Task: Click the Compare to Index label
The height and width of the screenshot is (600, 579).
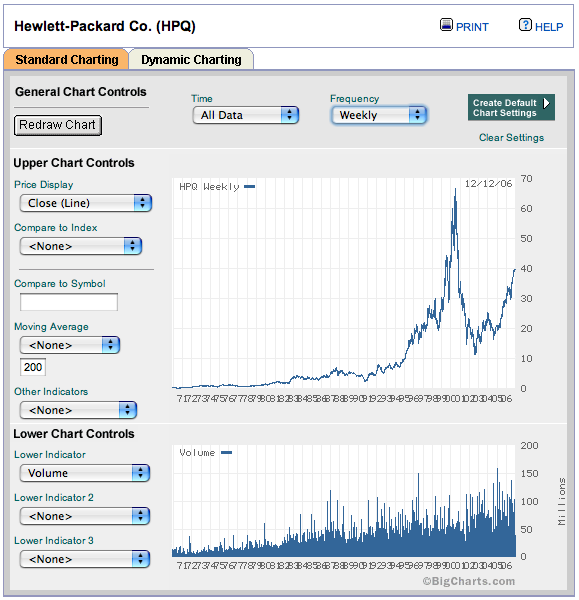Action: (x=55, y=228)
